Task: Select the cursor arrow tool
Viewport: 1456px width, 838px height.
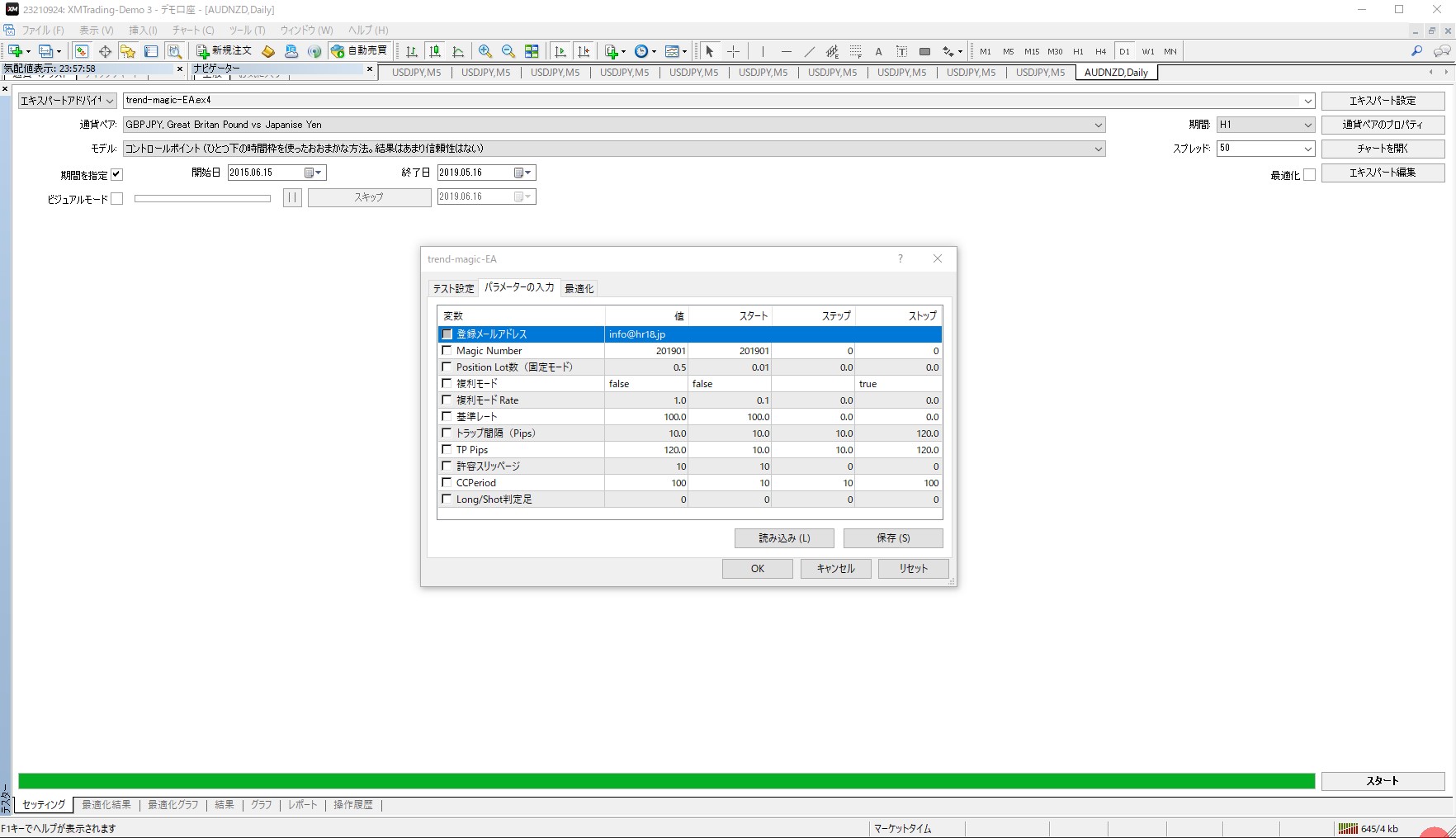Action: [x=709, y=51]
